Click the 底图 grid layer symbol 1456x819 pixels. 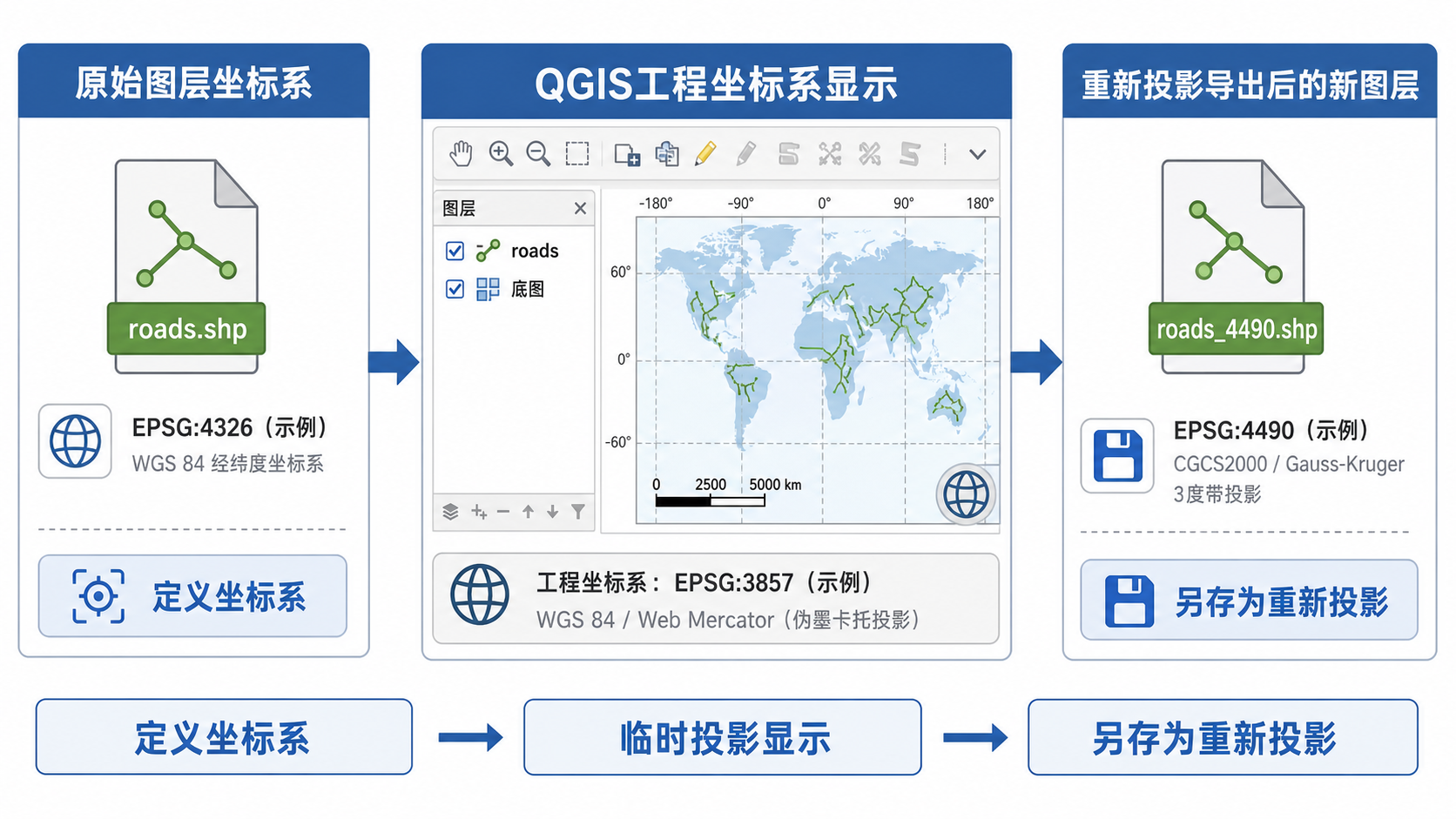pyautogui.click(x=488, y=289)
